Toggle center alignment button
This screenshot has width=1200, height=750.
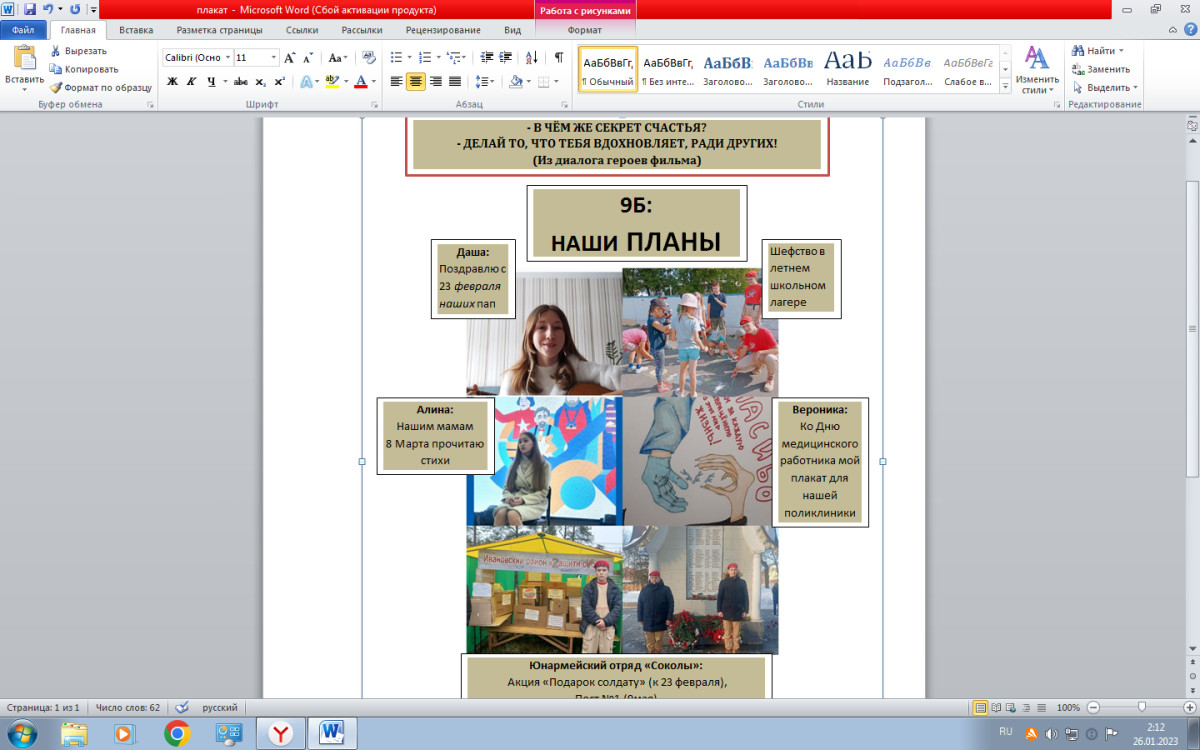pos(416,82)
